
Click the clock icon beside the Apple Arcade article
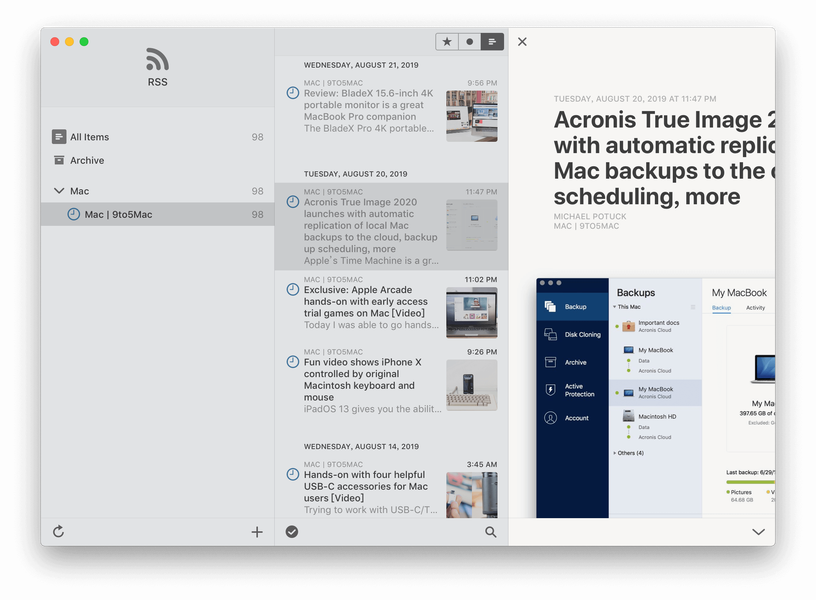pyautogui.click(x=293, y=289)
